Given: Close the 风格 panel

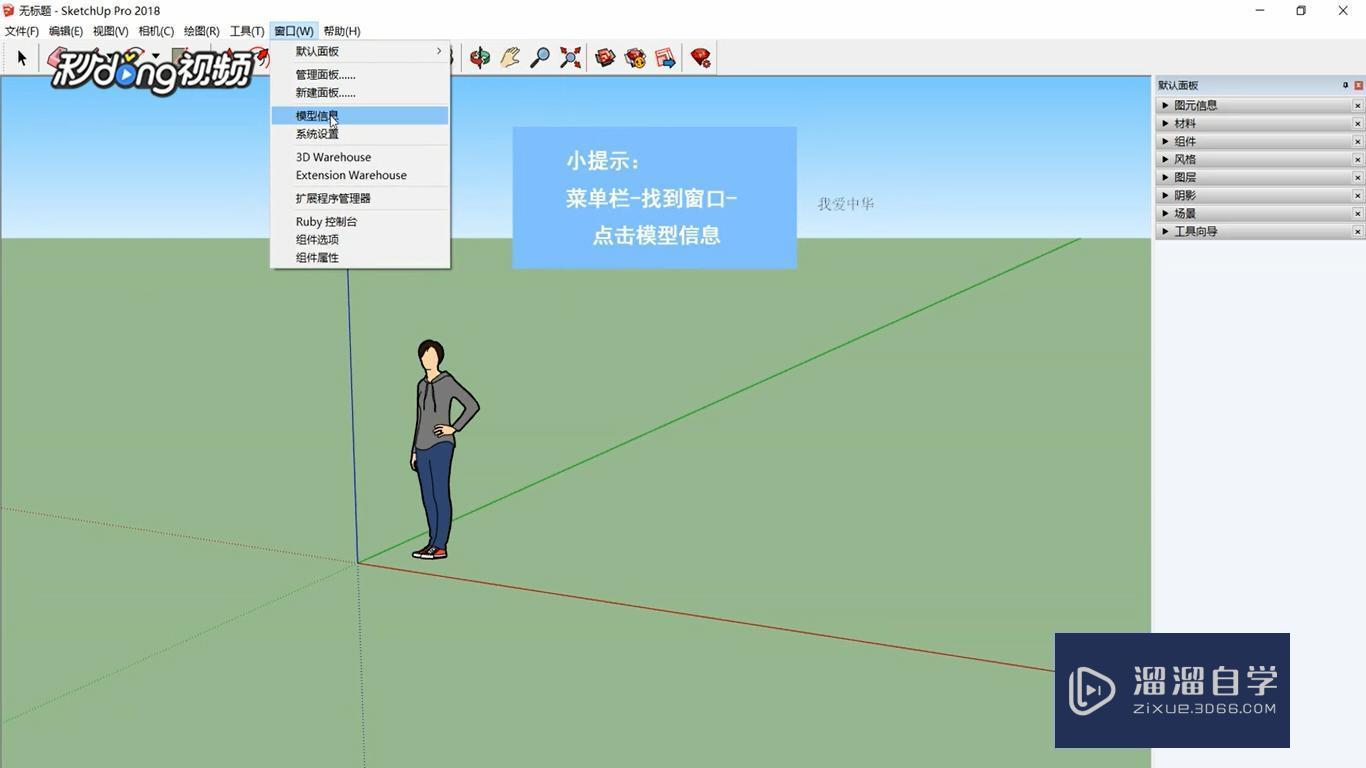Looking at the screenshot, I should tap(1358, 159).
